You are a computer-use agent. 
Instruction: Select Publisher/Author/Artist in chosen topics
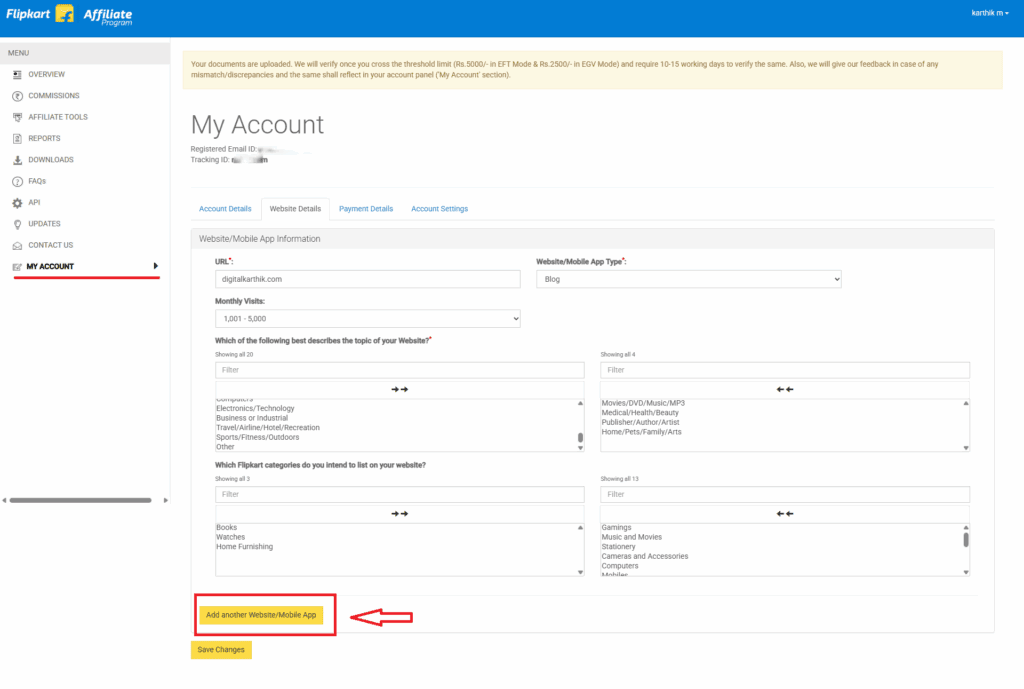point(640,423)
